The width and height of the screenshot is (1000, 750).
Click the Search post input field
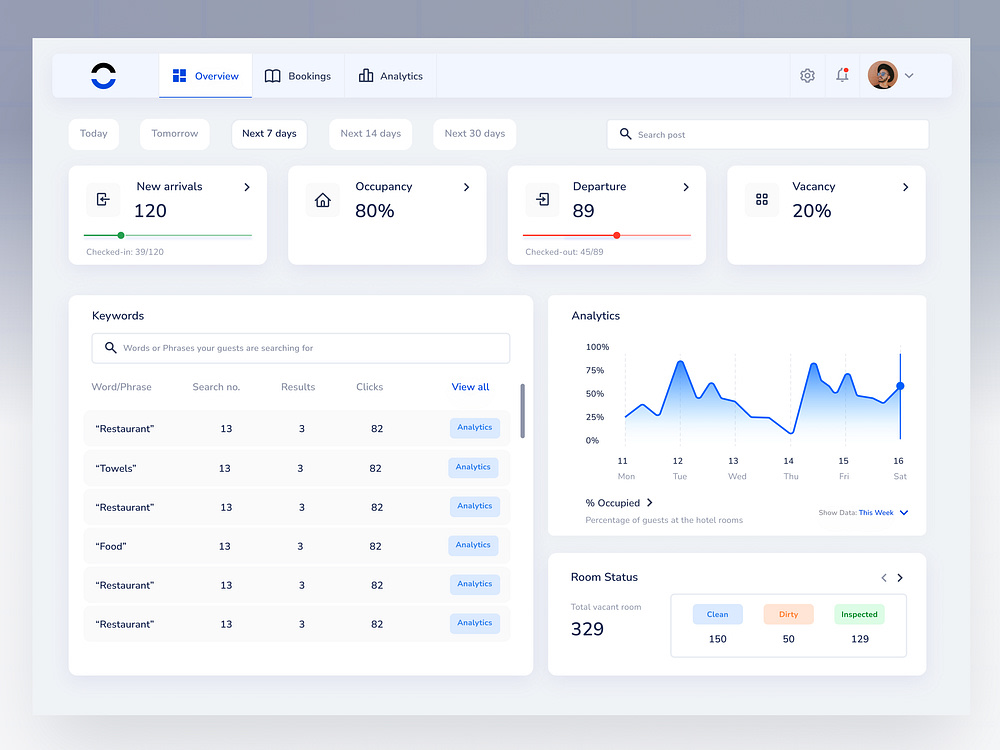pos(768,135)
